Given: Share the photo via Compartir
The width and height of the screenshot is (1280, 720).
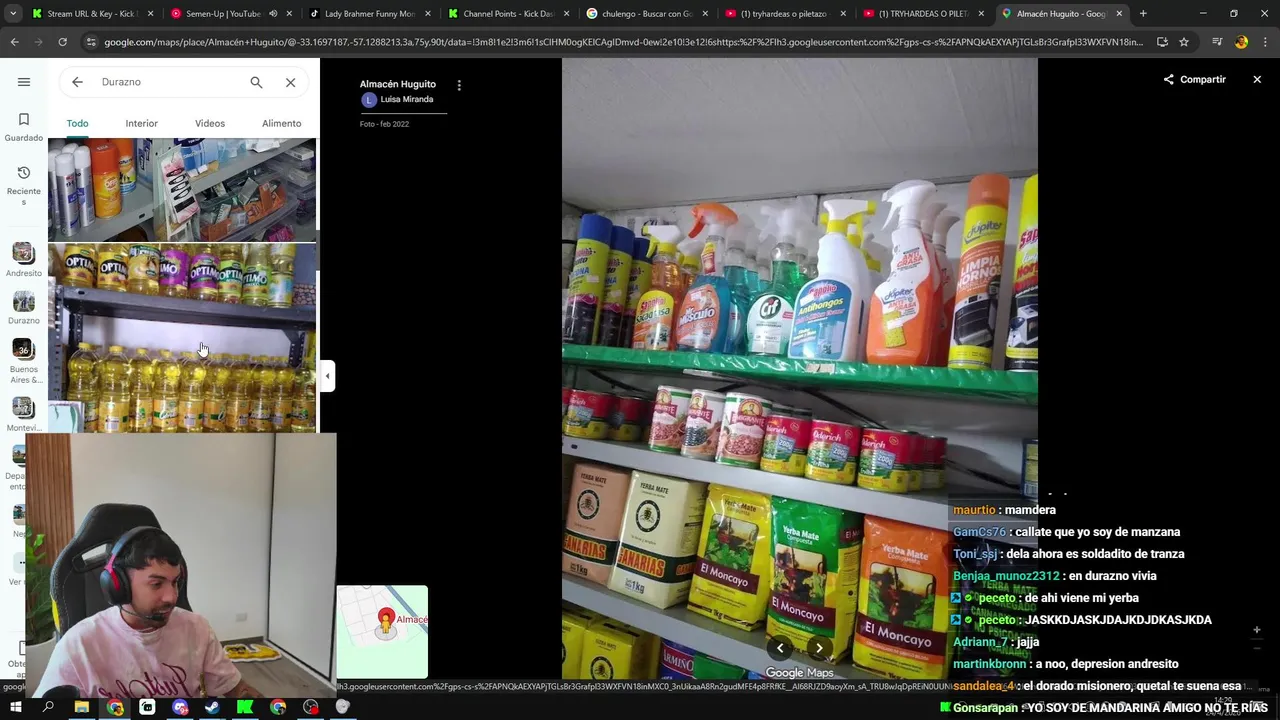Looking at the screenshot, I should point(1194,79).
